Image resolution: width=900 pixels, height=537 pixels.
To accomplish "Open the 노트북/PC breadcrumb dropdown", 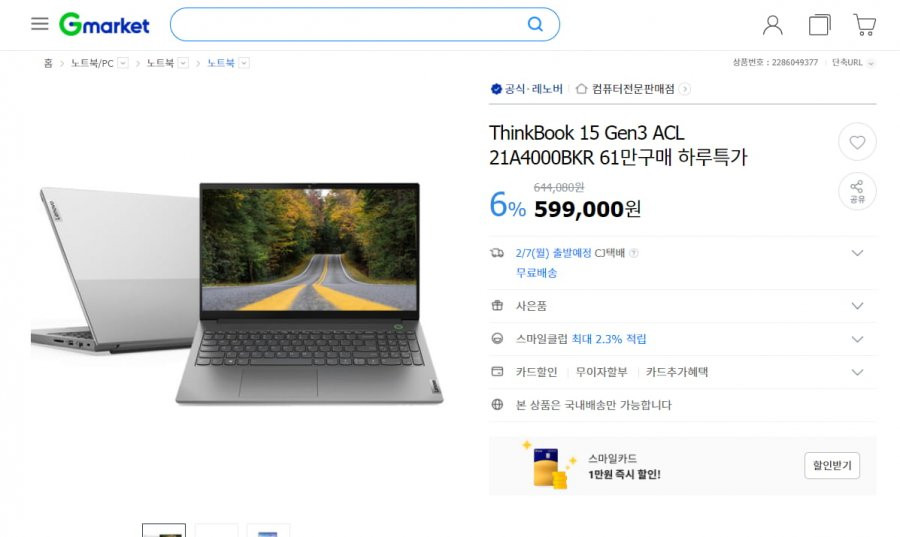I will [x=123, y=63].
